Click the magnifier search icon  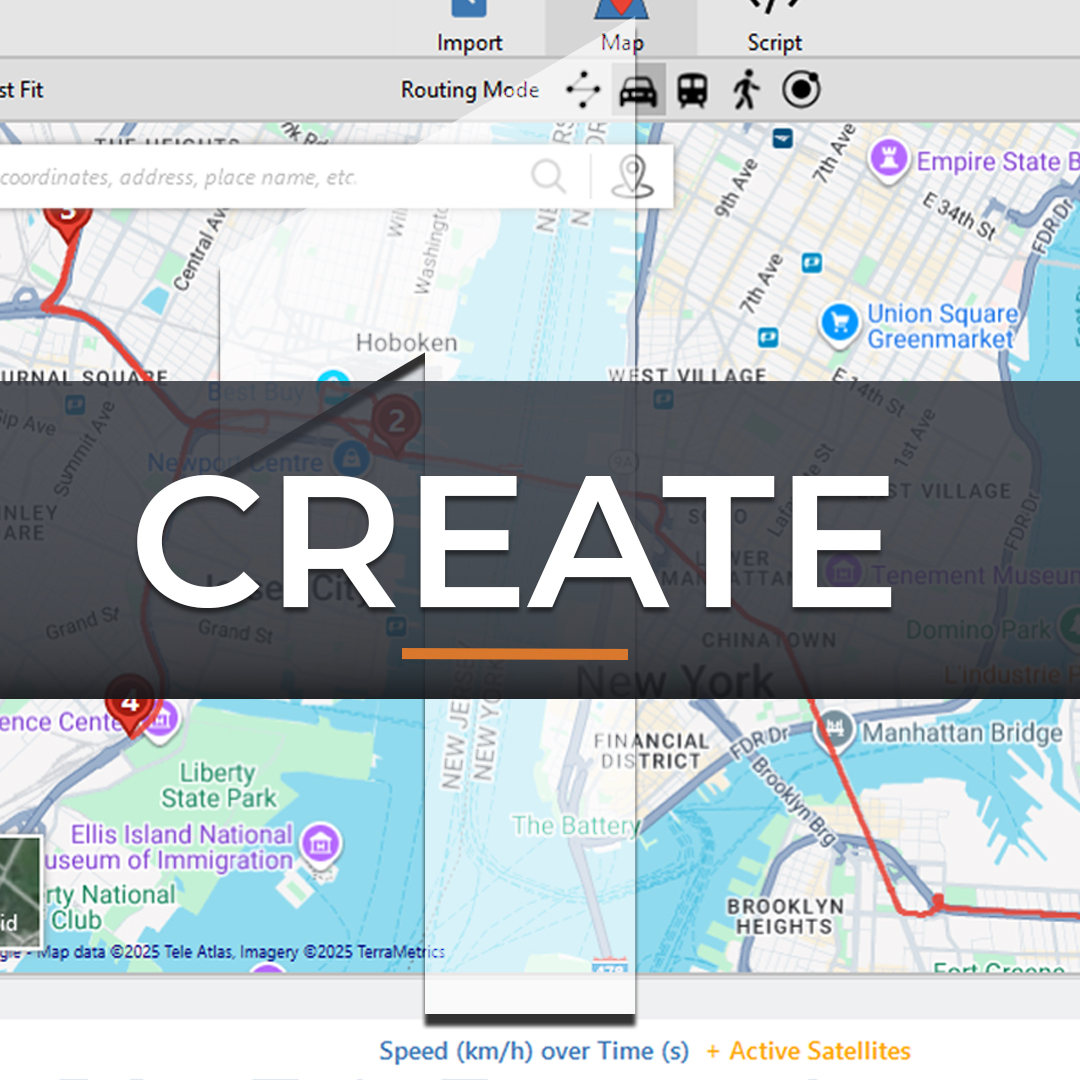click(x=548, y=177)
